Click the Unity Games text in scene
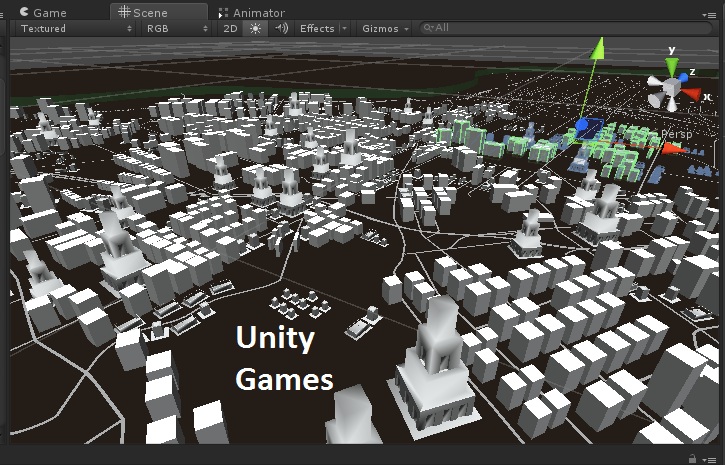Screen dimensions: 725x465 click(x=284, y=359)
